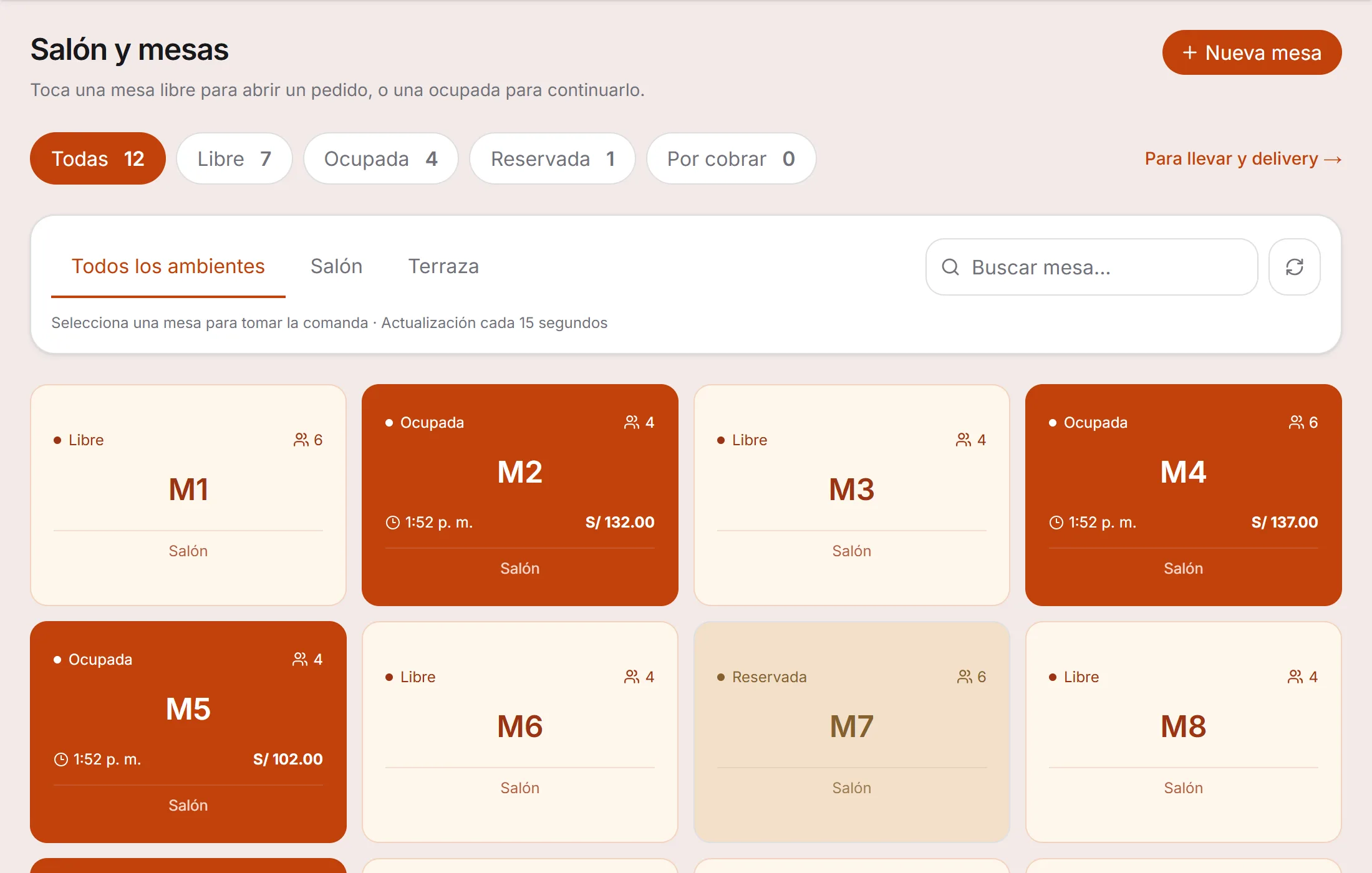
Task: Continue order on table M2 title
Action: 520,472
